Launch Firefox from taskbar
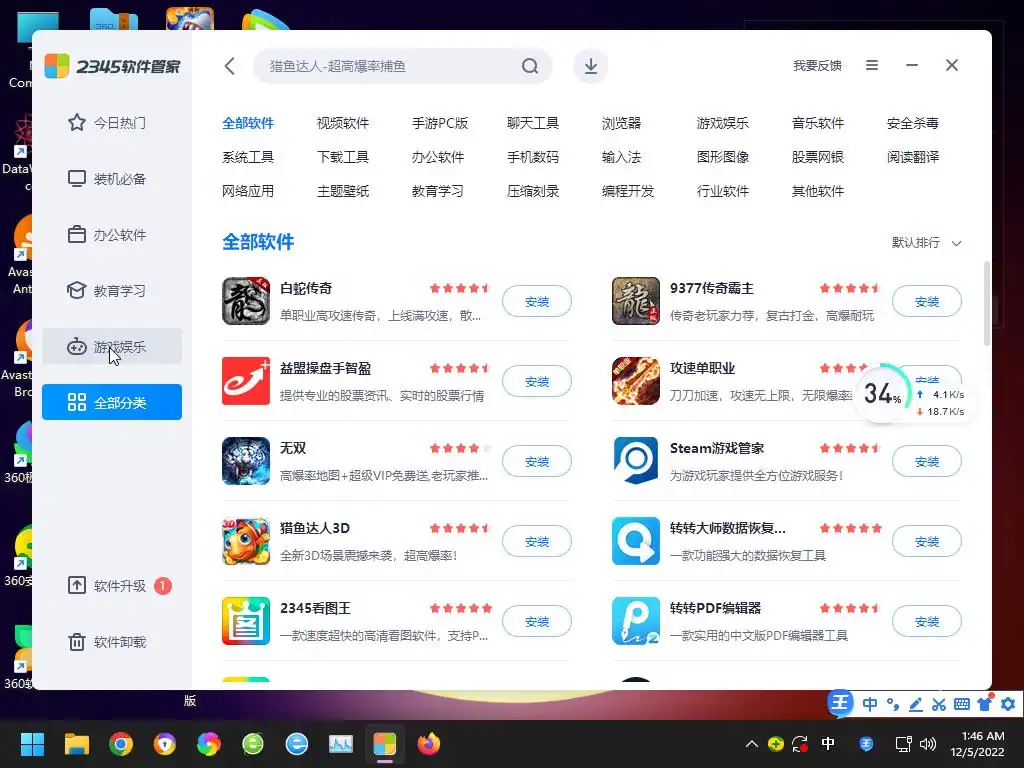The height and width of the screenshot is (768, 1024). pos(428,744)
